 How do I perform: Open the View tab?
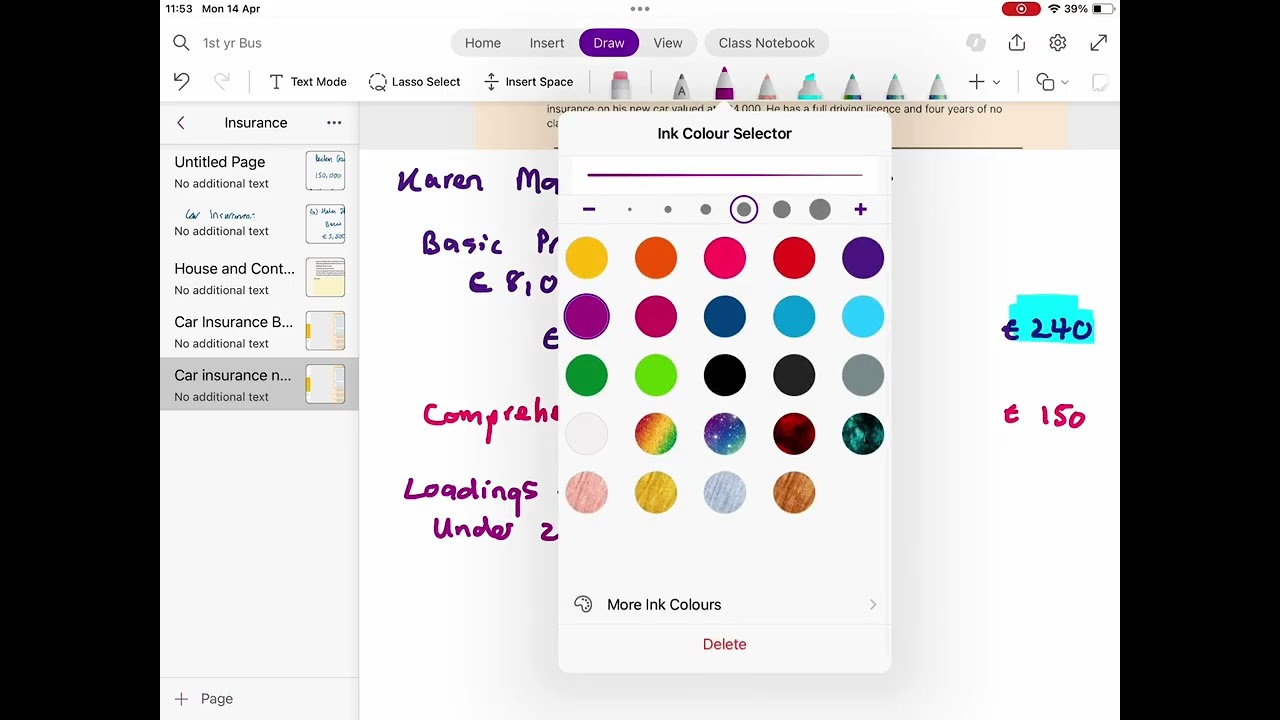click(668, 43)
